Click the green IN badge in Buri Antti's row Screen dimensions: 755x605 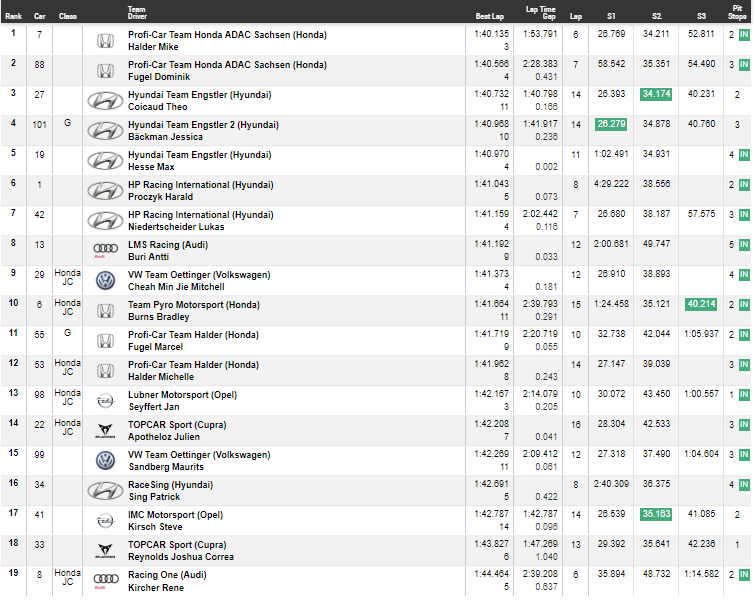pos(744,245)
